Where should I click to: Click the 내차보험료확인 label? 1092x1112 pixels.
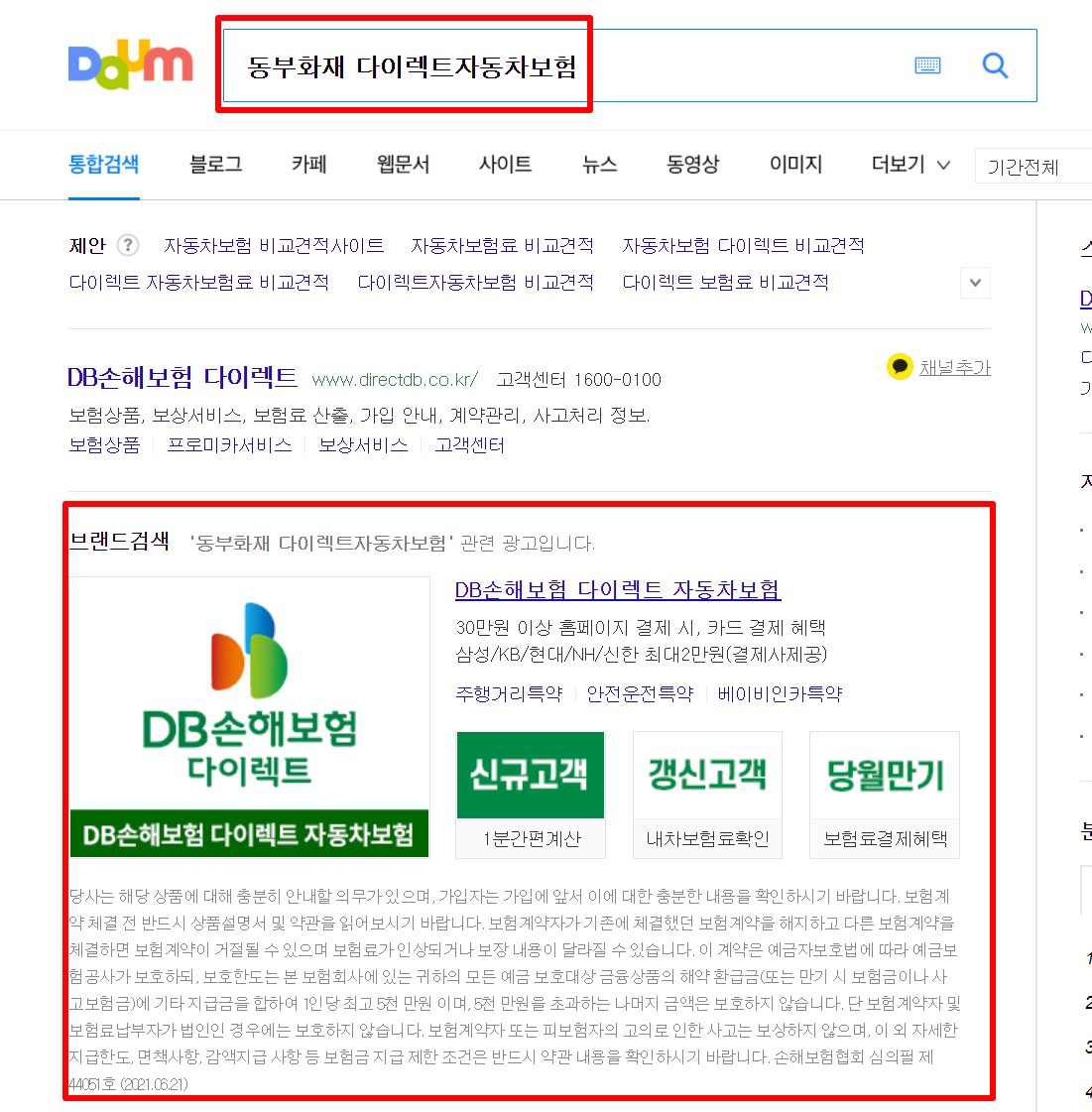708,839
